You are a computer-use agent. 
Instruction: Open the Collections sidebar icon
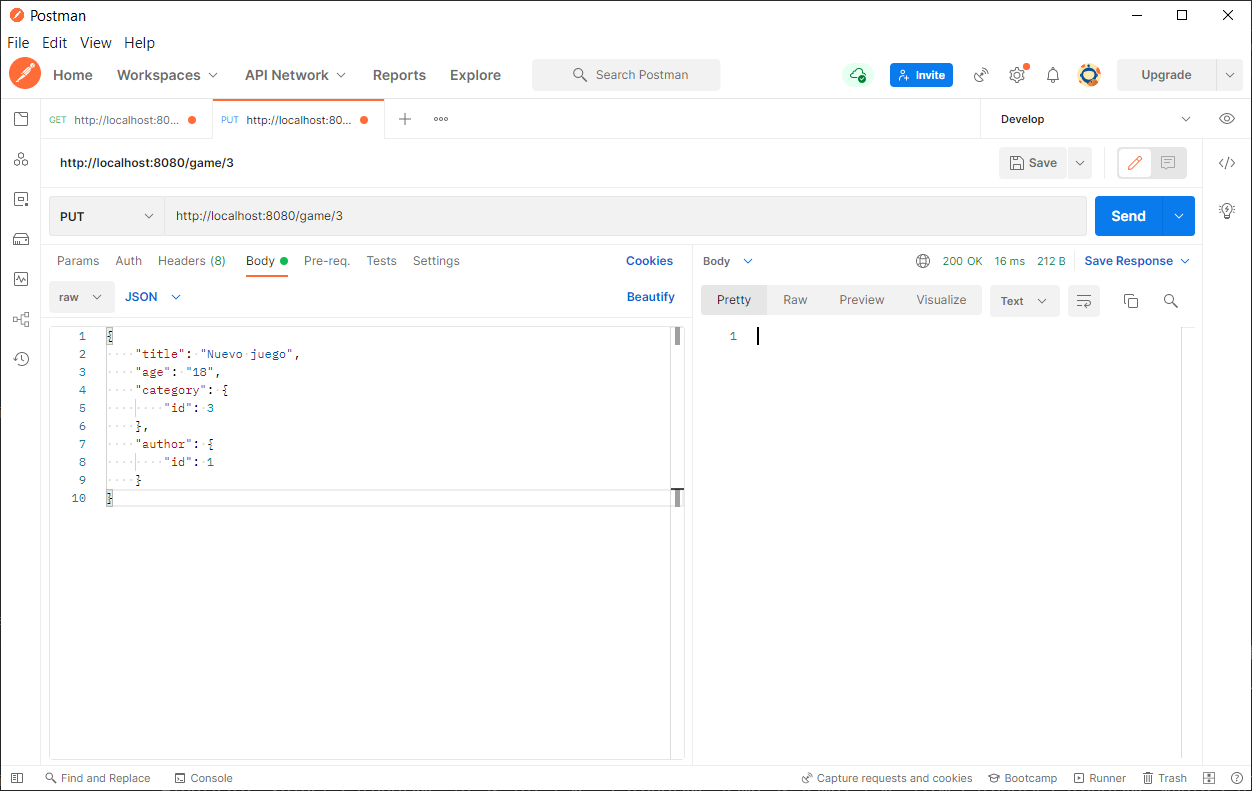pos(21,119)
